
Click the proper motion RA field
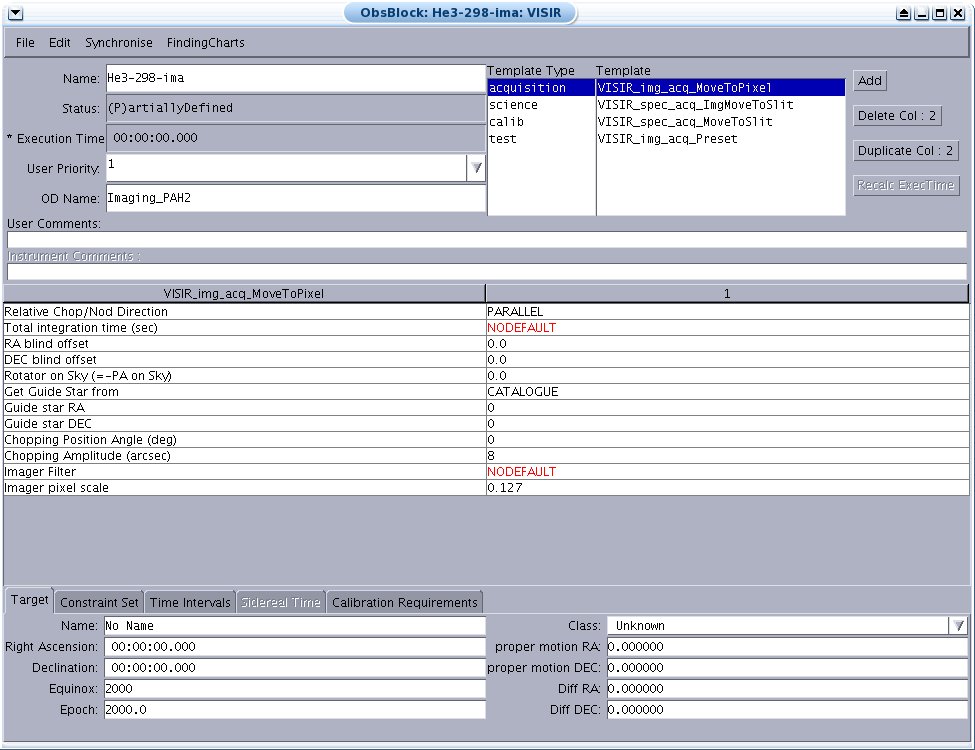click(x=787, y=647)
